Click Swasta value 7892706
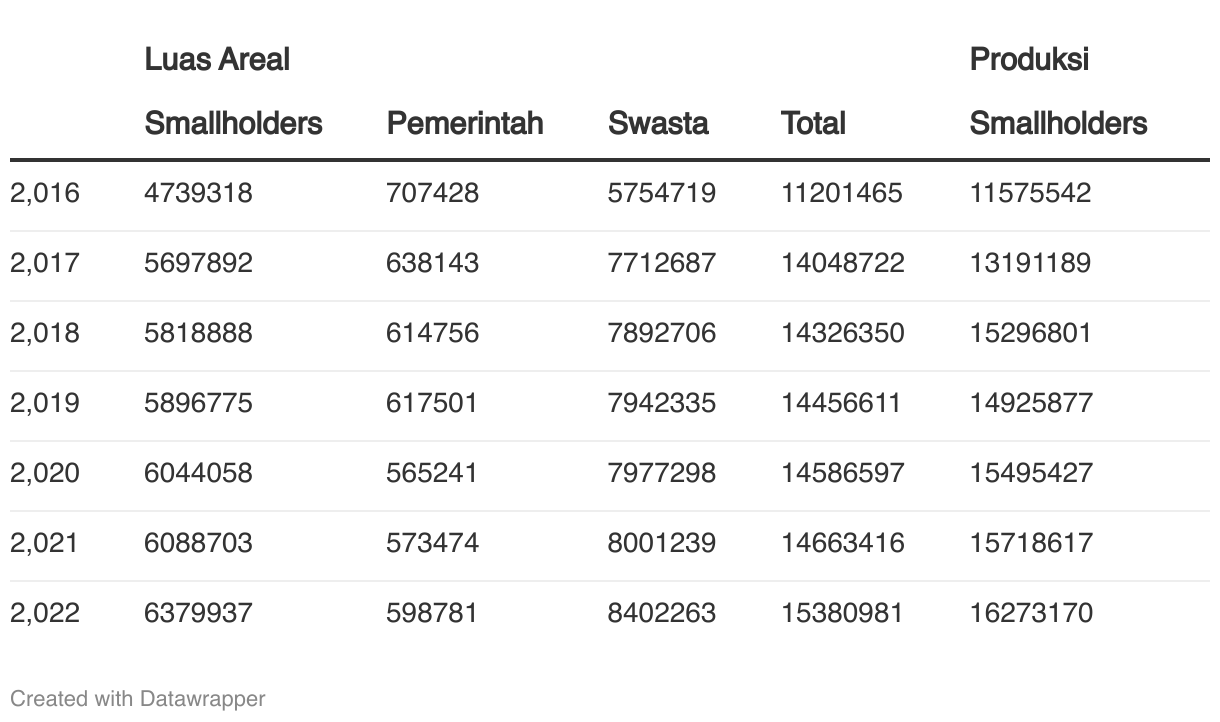 click(662, 333)
